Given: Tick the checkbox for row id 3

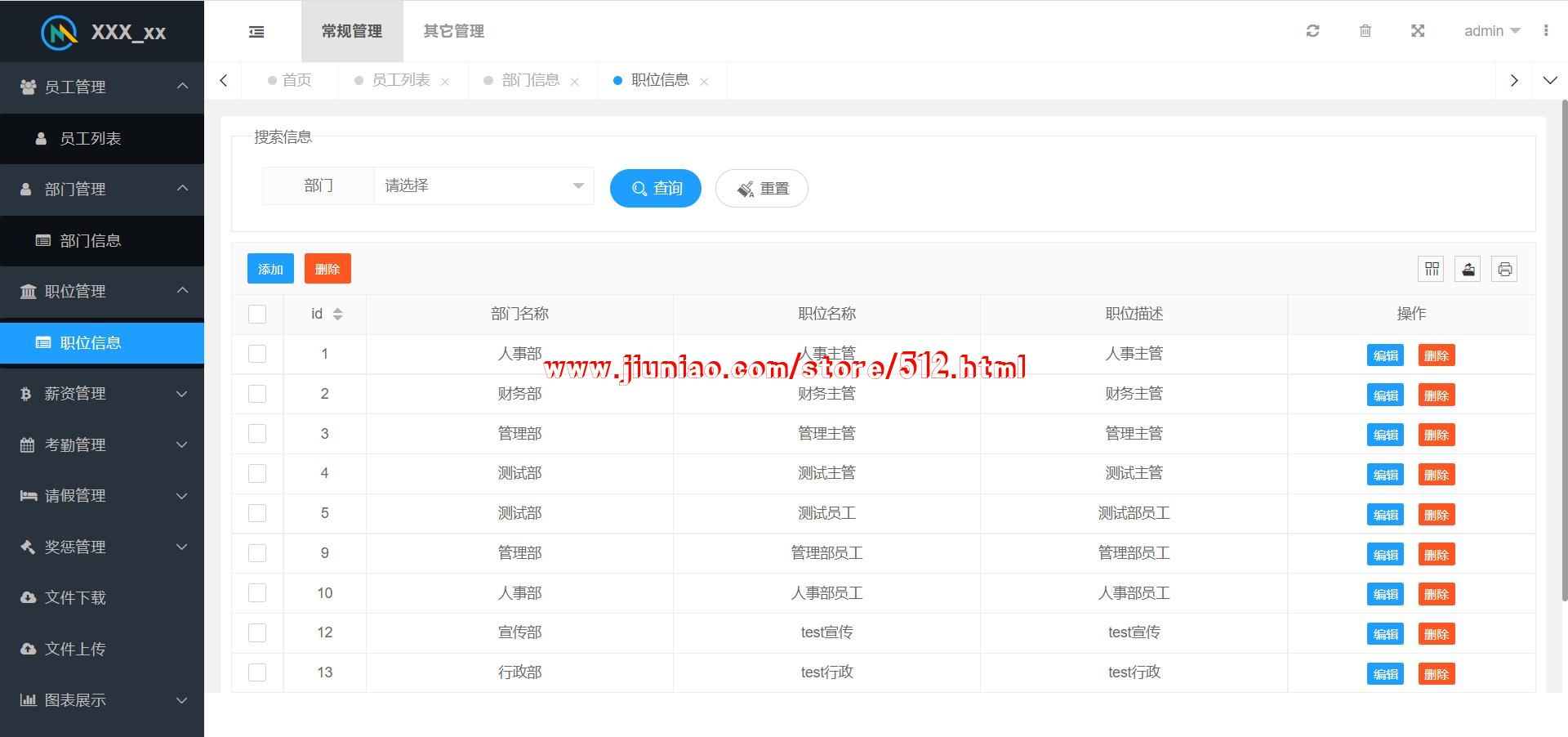Looking at the screenshot, I should 257,434.
